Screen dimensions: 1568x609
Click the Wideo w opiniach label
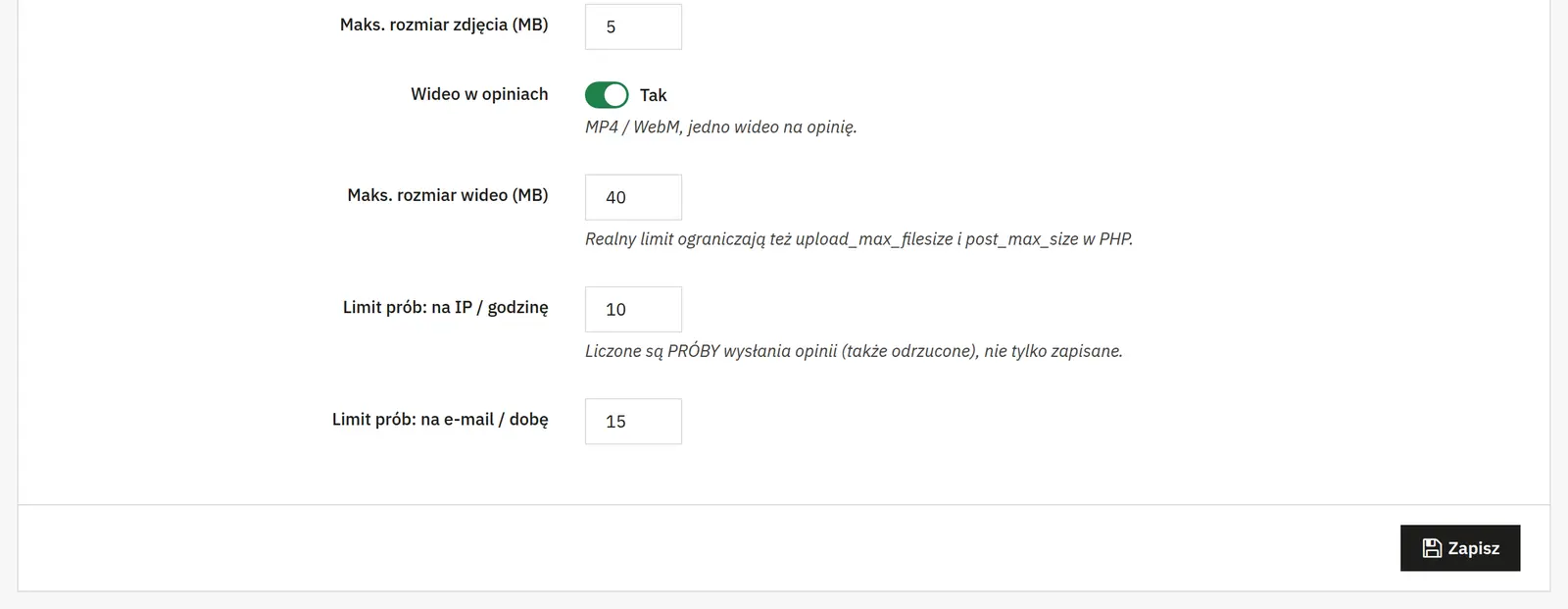(x=479, y=94)
